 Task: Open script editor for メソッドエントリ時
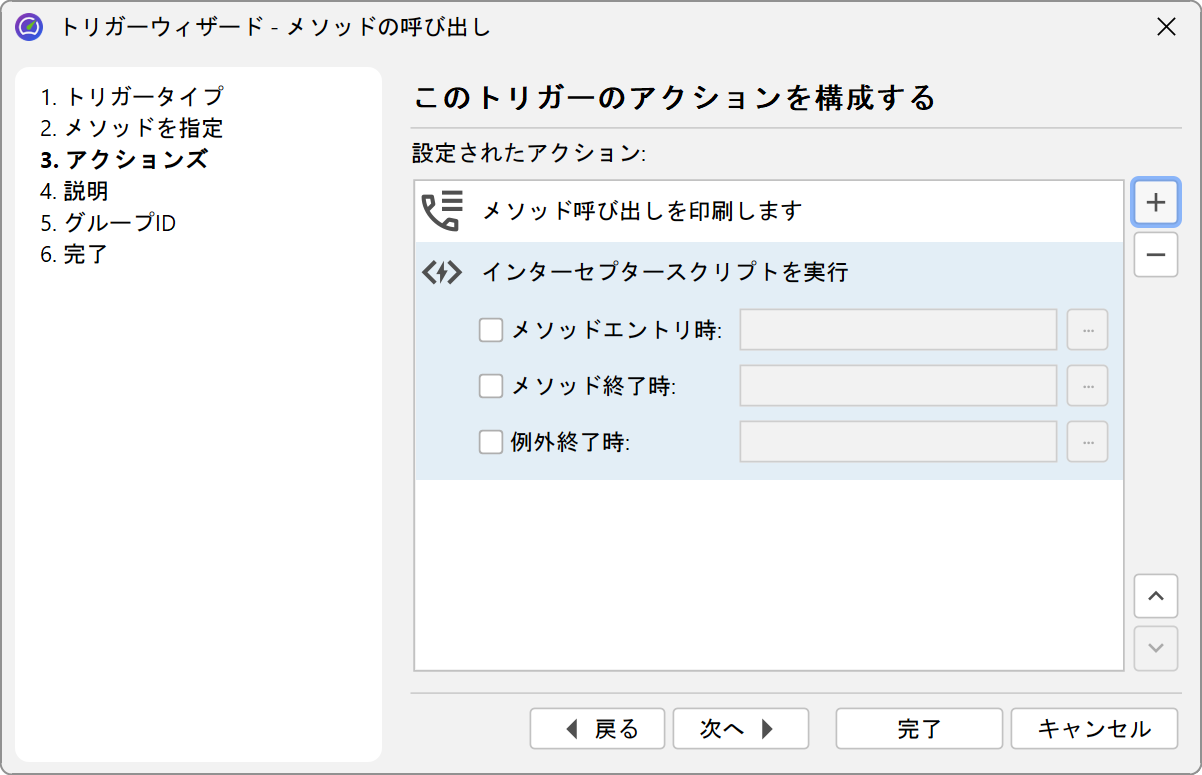pos(1087,330)
